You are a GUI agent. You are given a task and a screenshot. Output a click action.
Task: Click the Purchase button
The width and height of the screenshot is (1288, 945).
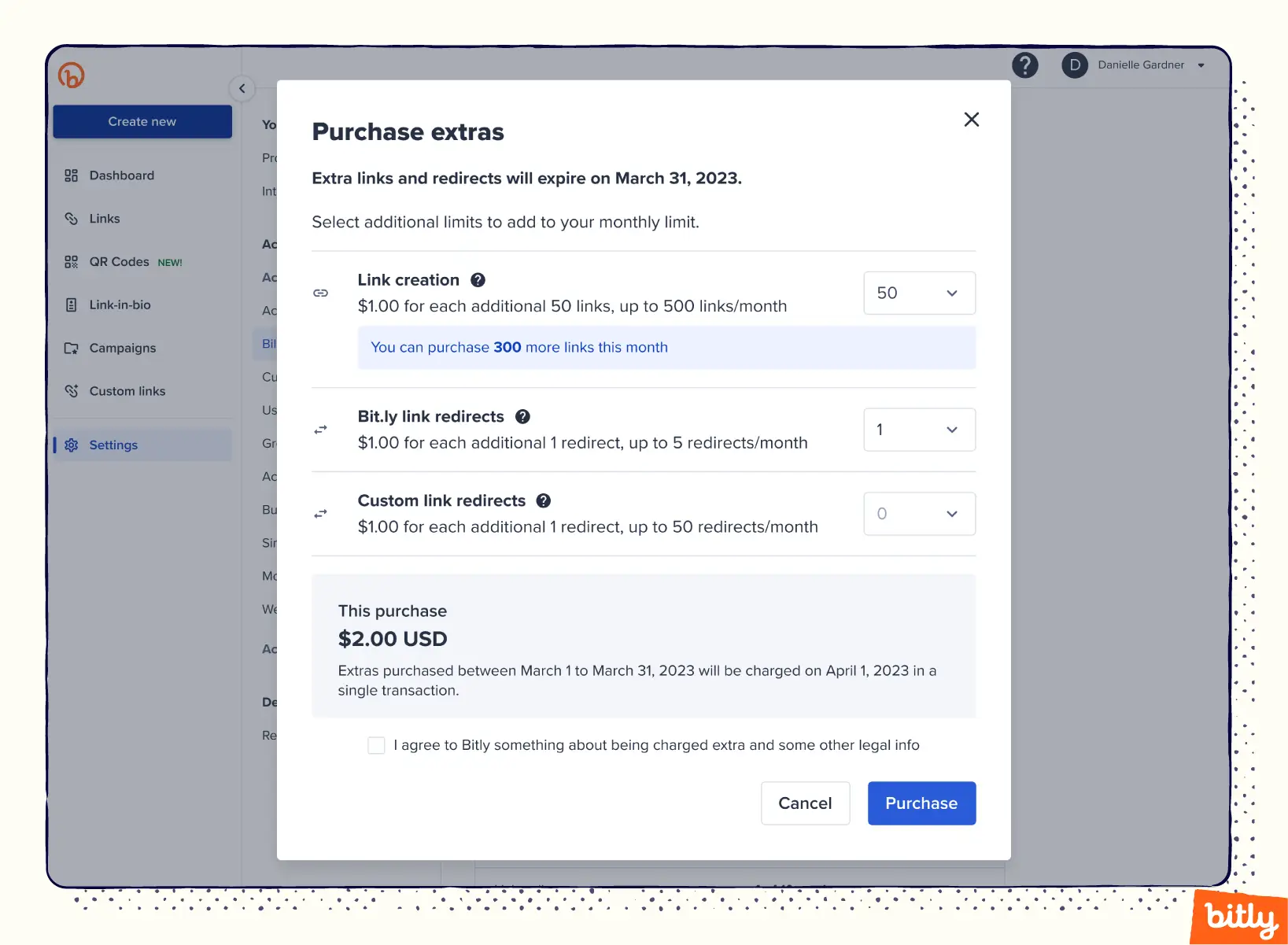(x=921, y=803)
